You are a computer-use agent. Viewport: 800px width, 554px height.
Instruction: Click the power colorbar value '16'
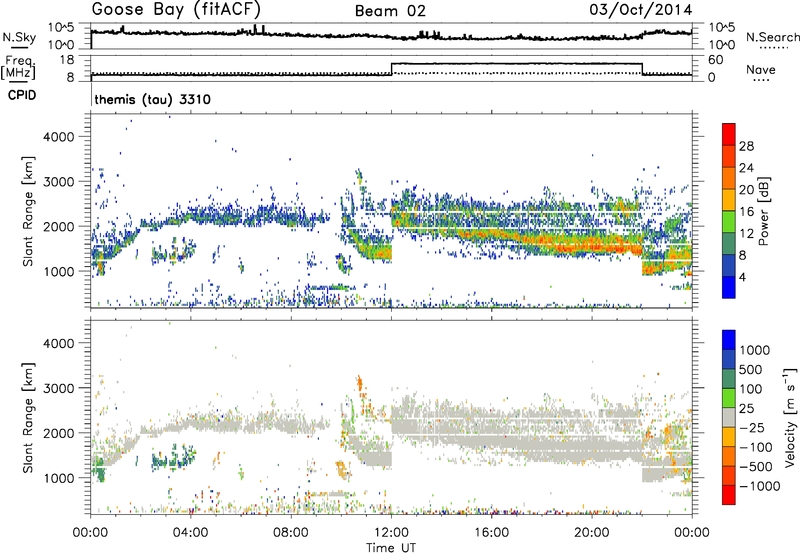click(746, 212)
